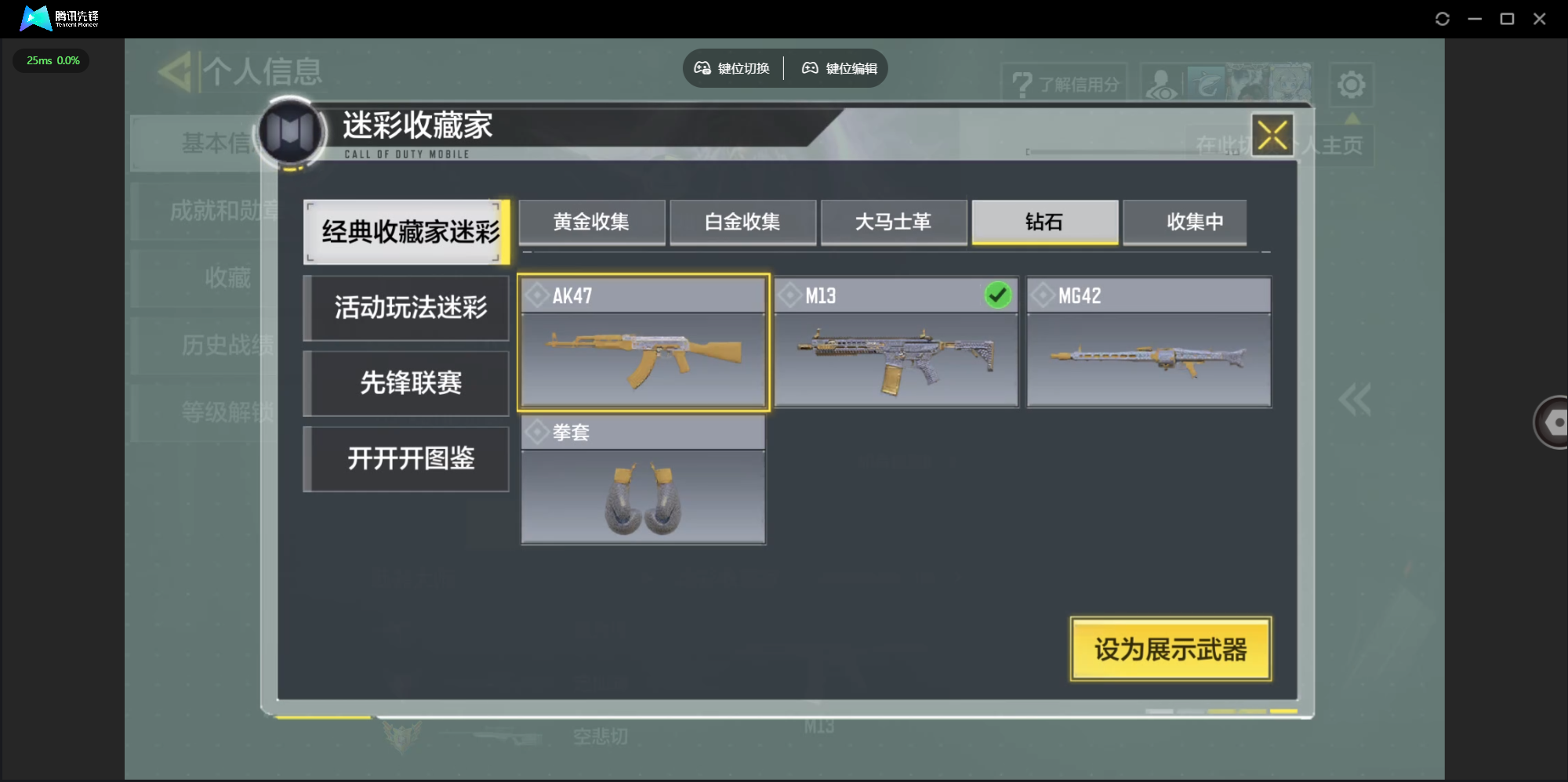Close the 迷彩收藏家 dialog with the X

click(1272, 135)
